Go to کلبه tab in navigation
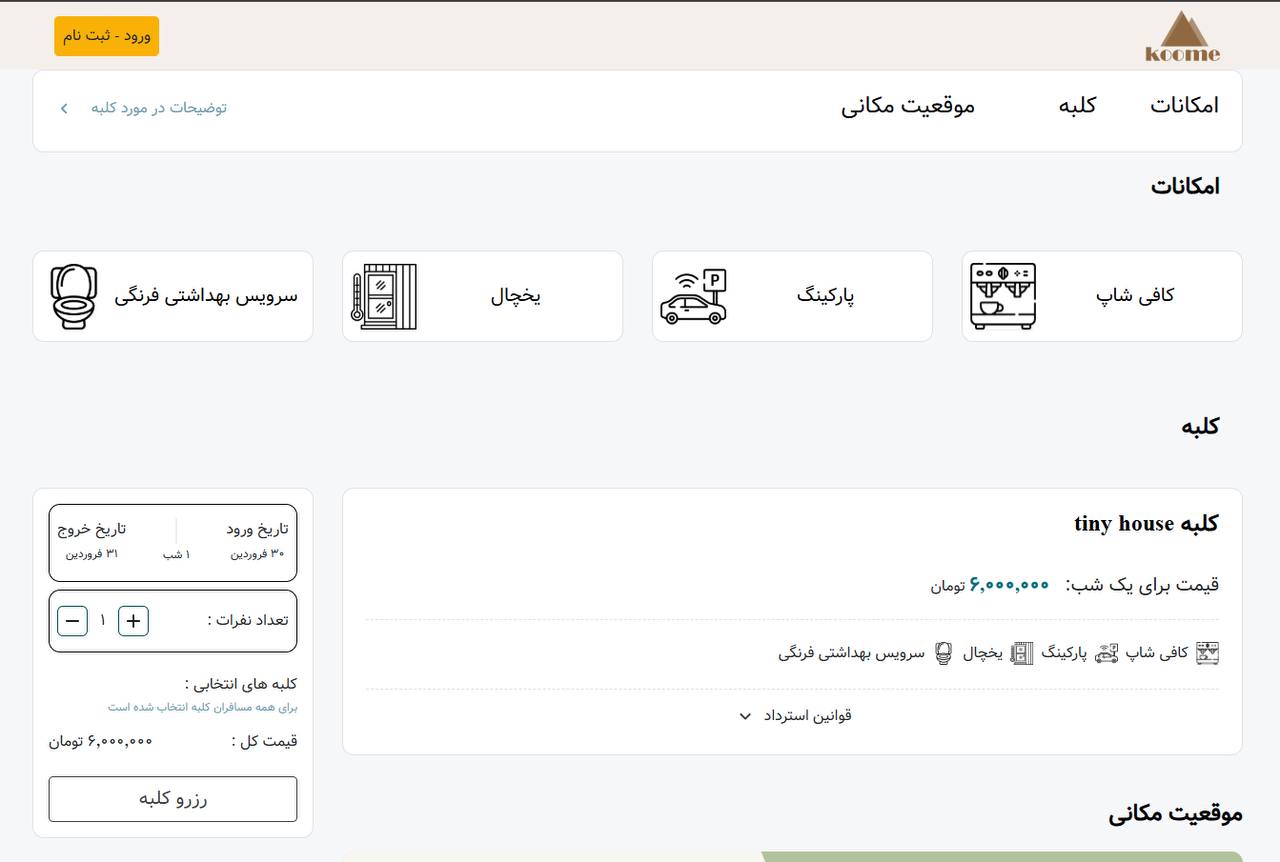 click(1077, 106)
